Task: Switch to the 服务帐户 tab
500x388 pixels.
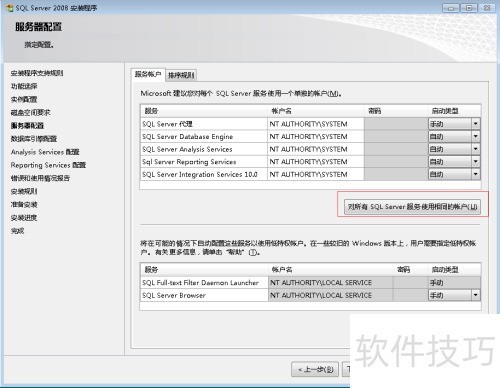Action: (x=148, y=74)
